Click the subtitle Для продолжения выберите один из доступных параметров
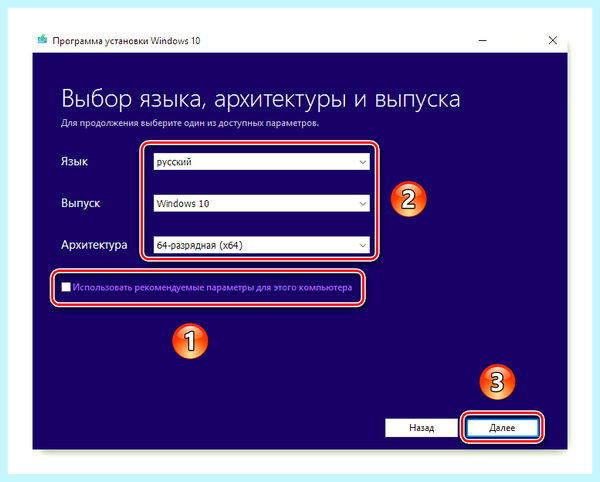The height and width of the screenshot is (482, 600). tap(190, 123)
